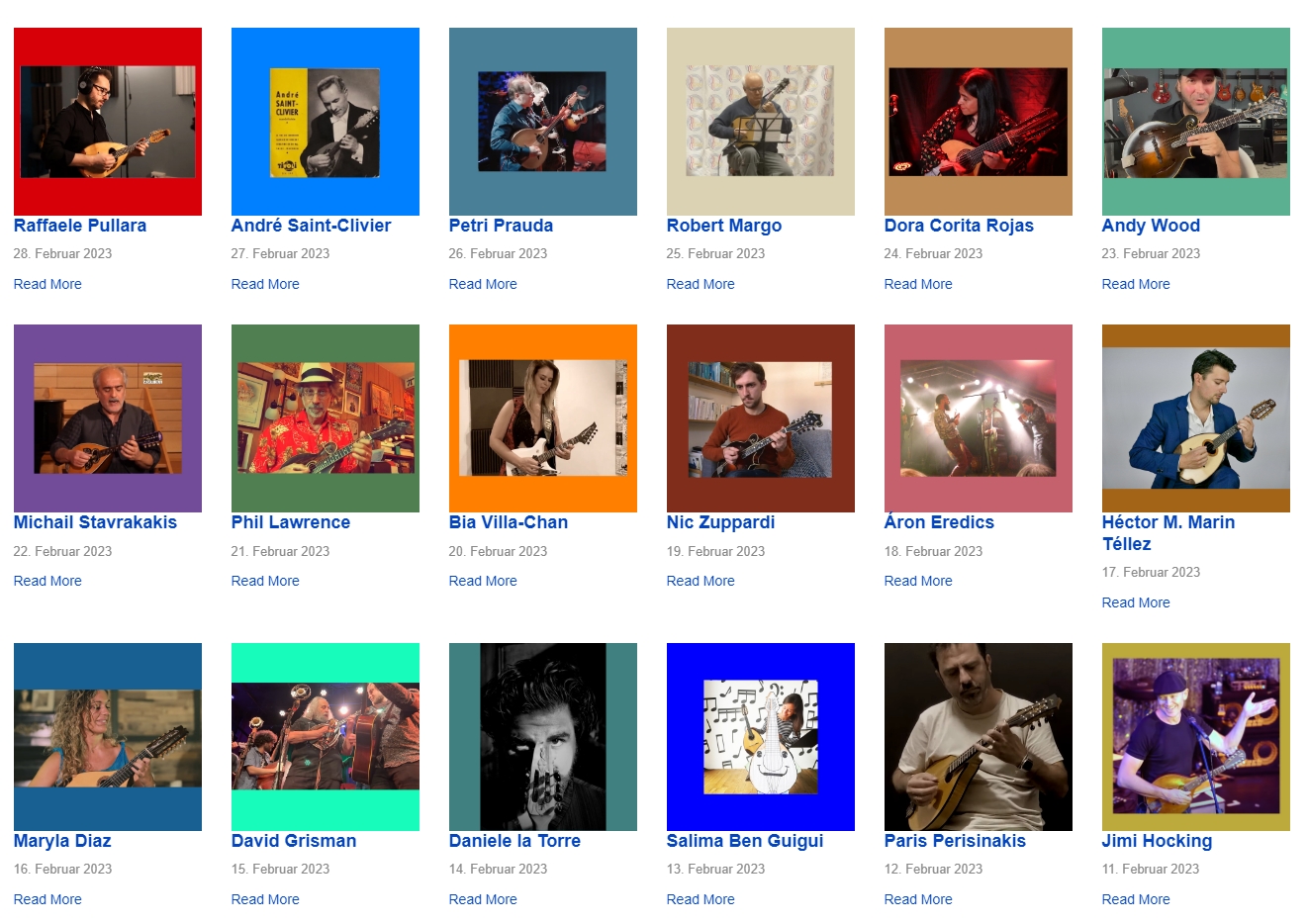This screenshot has width=1308, height=924.
Task: Click Read More under Michail Stavrakakis
Action: [x=47, y=581]
